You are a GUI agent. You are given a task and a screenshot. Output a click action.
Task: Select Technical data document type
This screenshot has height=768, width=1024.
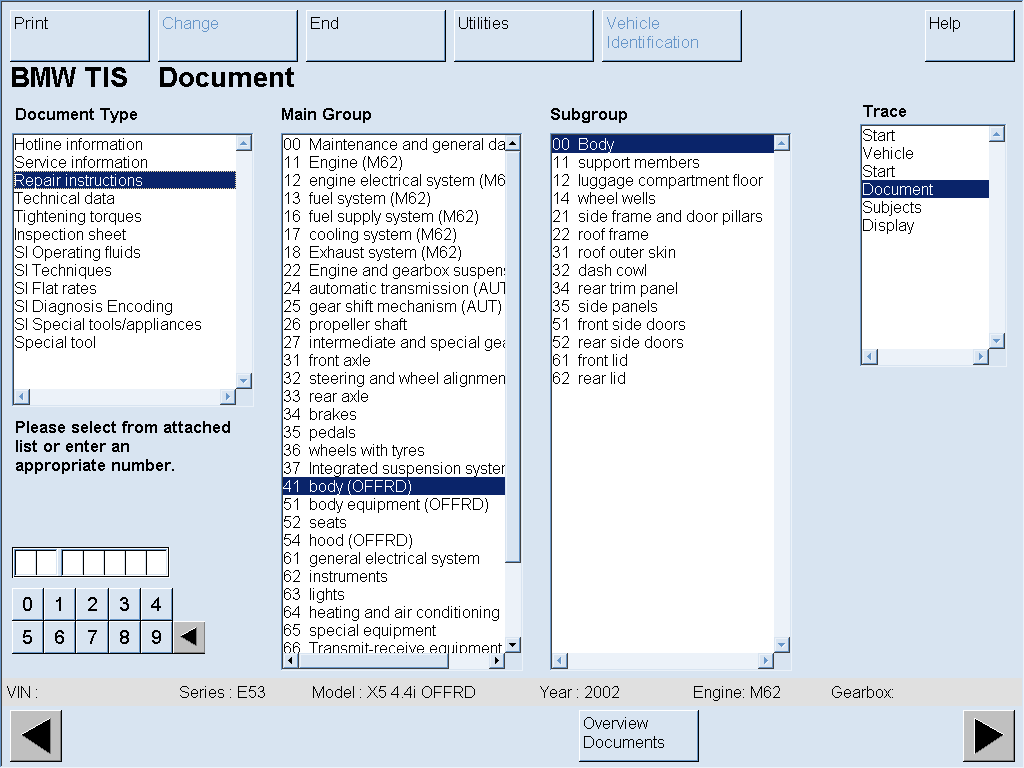point(64,198)
